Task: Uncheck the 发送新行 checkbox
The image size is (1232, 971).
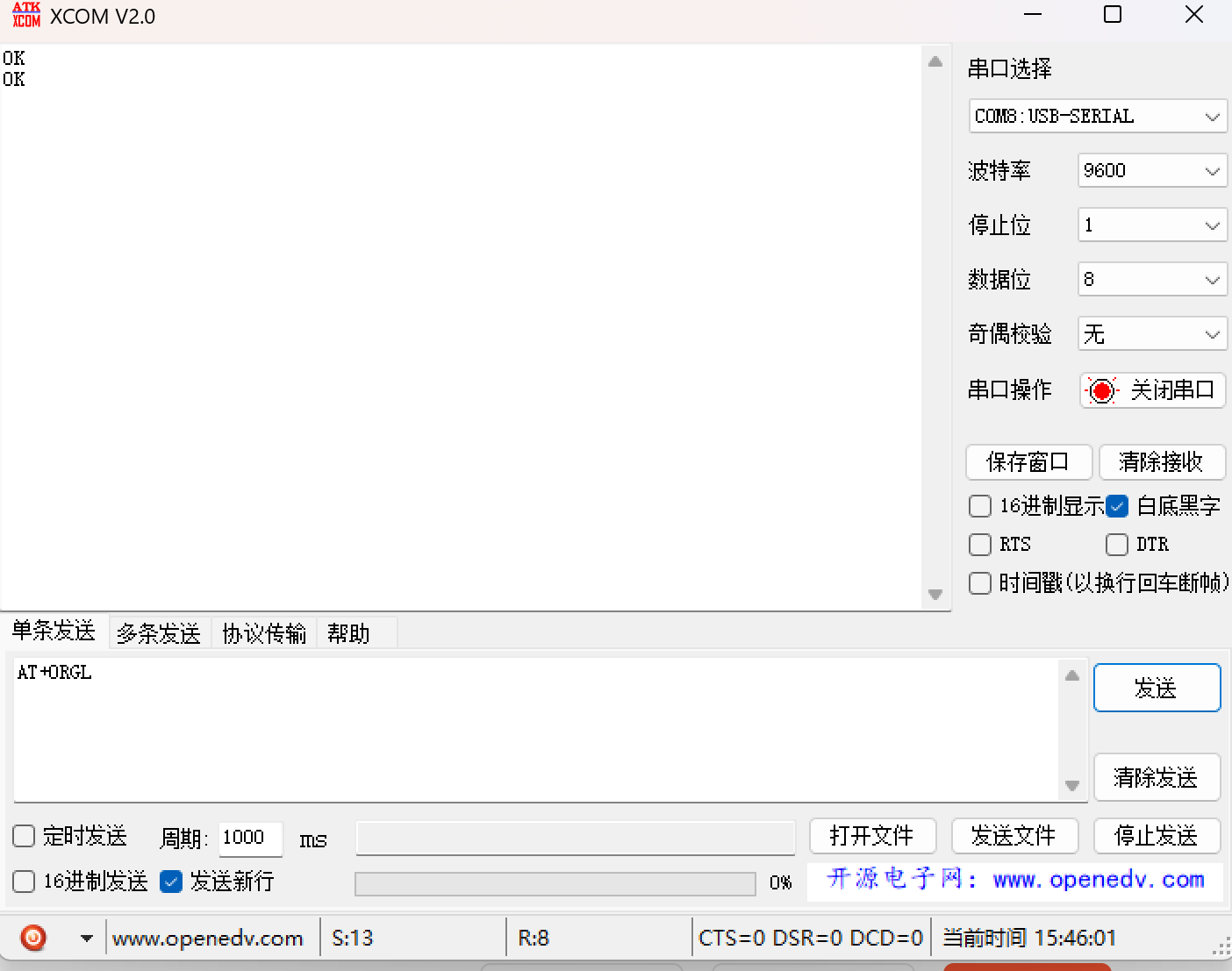Action: point(171,882)
